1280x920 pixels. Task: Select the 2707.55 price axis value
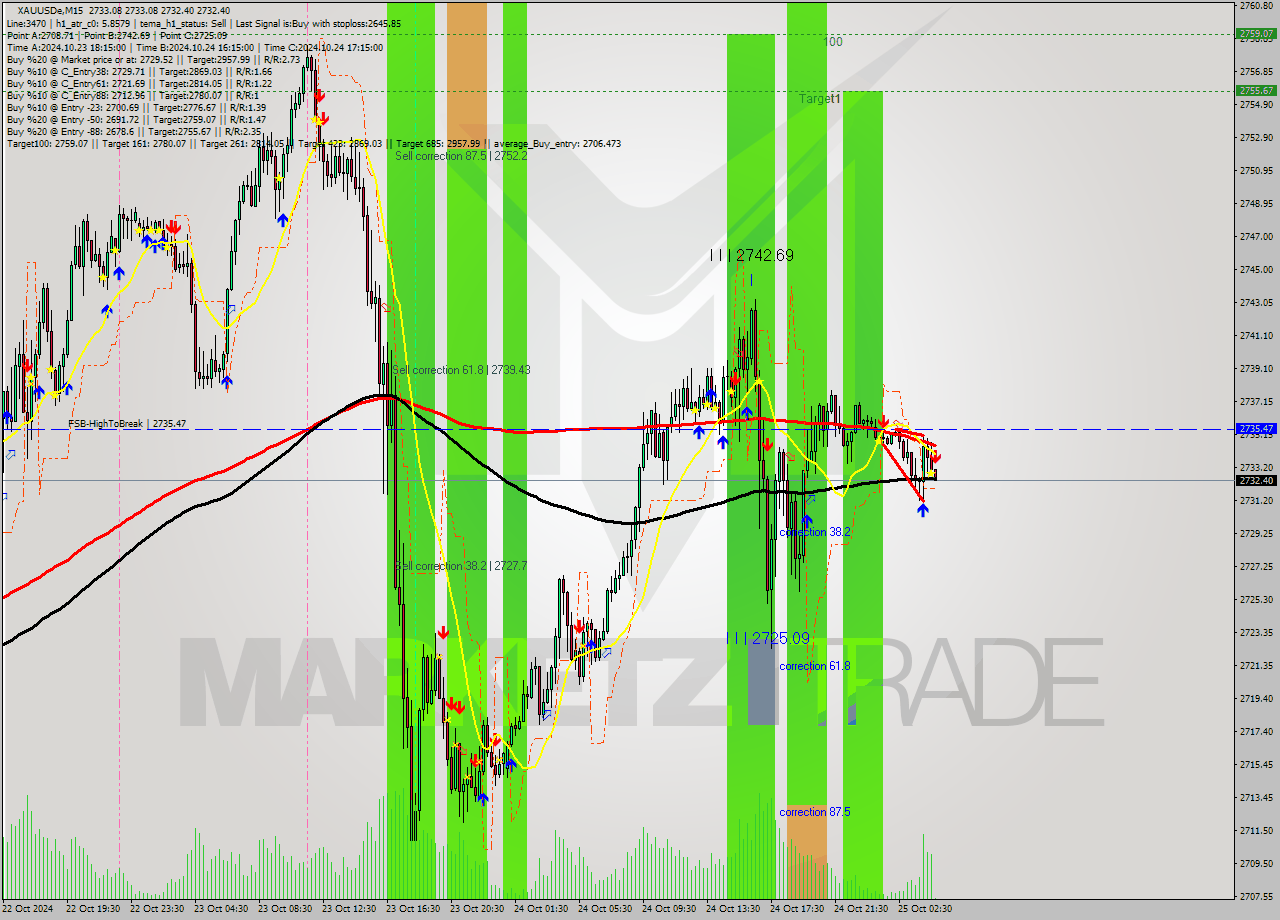tap(1256, 896)
